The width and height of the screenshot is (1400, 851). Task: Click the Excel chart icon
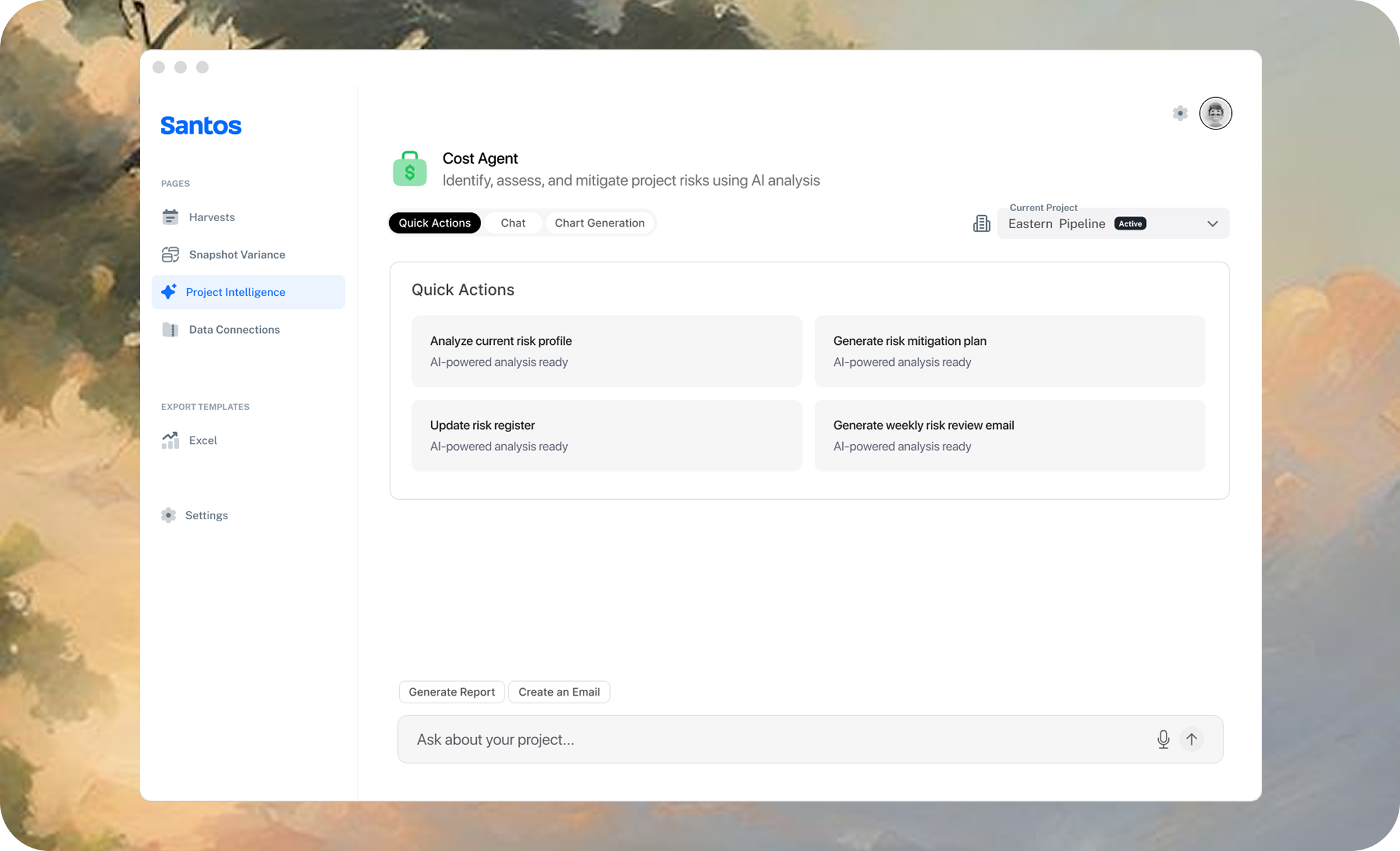(170, 440)
